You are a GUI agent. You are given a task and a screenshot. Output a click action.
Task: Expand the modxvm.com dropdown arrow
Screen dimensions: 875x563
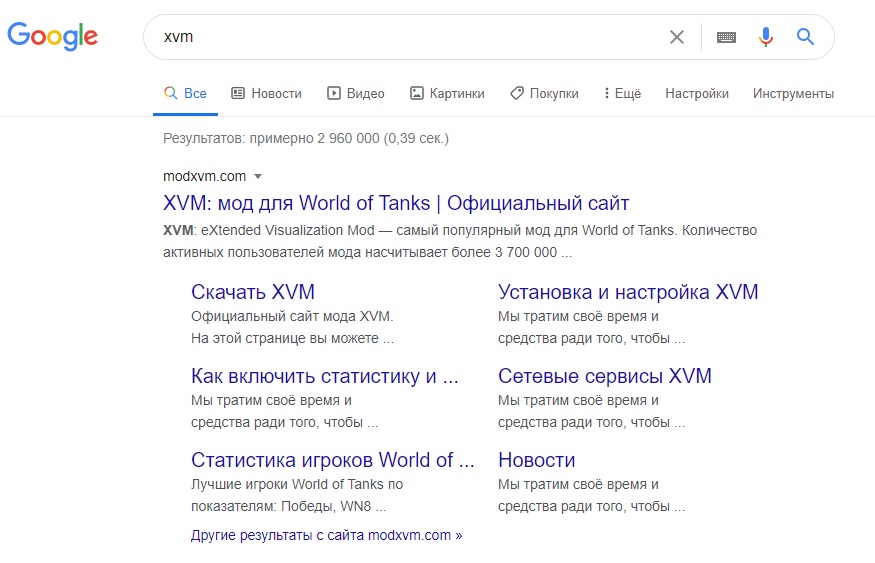[258, 176]
